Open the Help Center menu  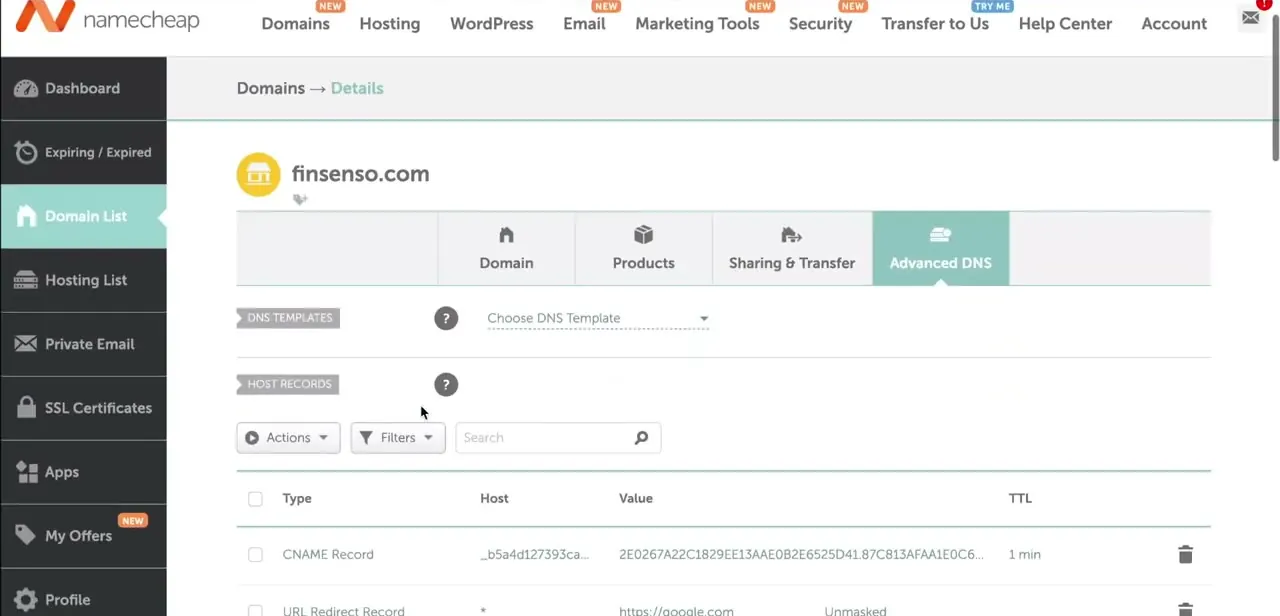click(1065, 23)
